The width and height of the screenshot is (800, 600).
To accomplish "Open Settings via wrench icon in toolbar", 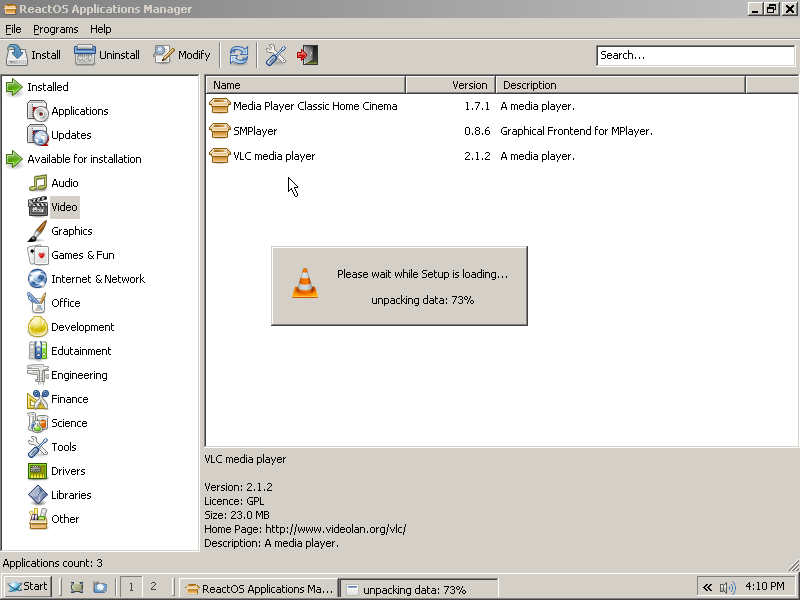I will point(276,55).
